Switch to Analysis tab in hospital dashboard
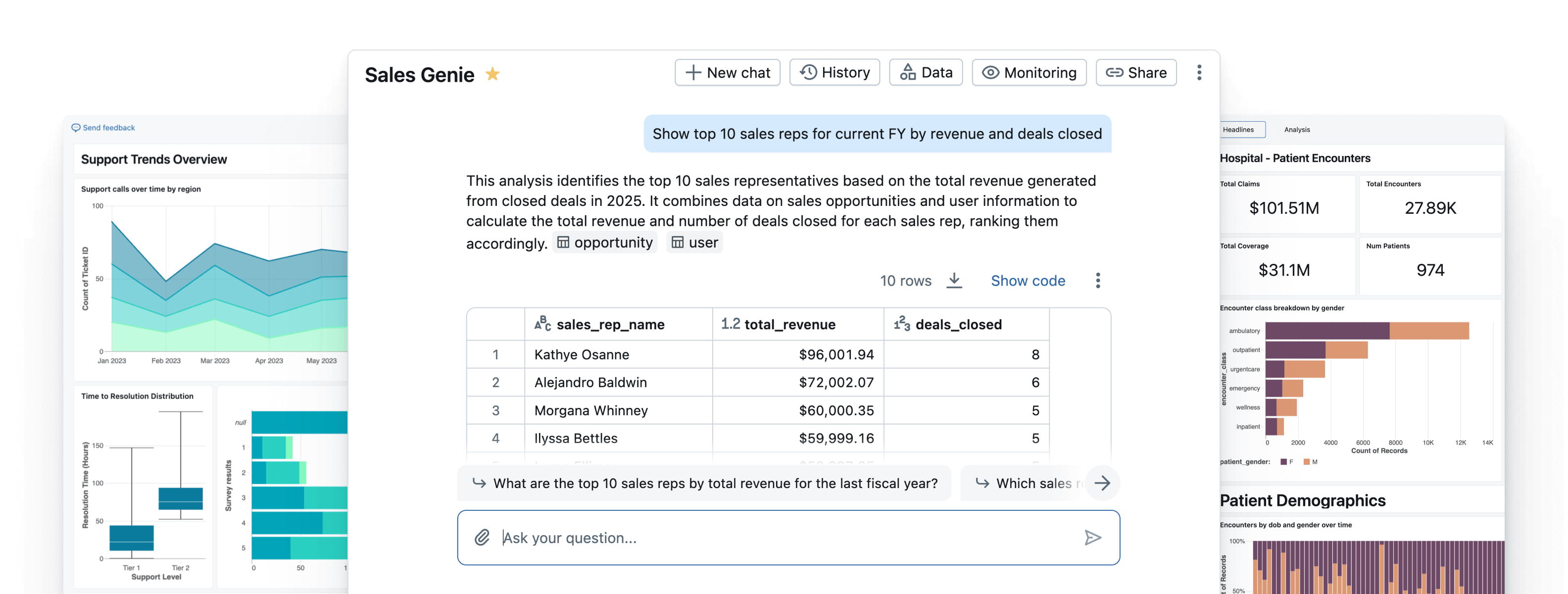The width and height of the screenshot is (1568, 594). pyautogui.click(x=1297, y=130)
